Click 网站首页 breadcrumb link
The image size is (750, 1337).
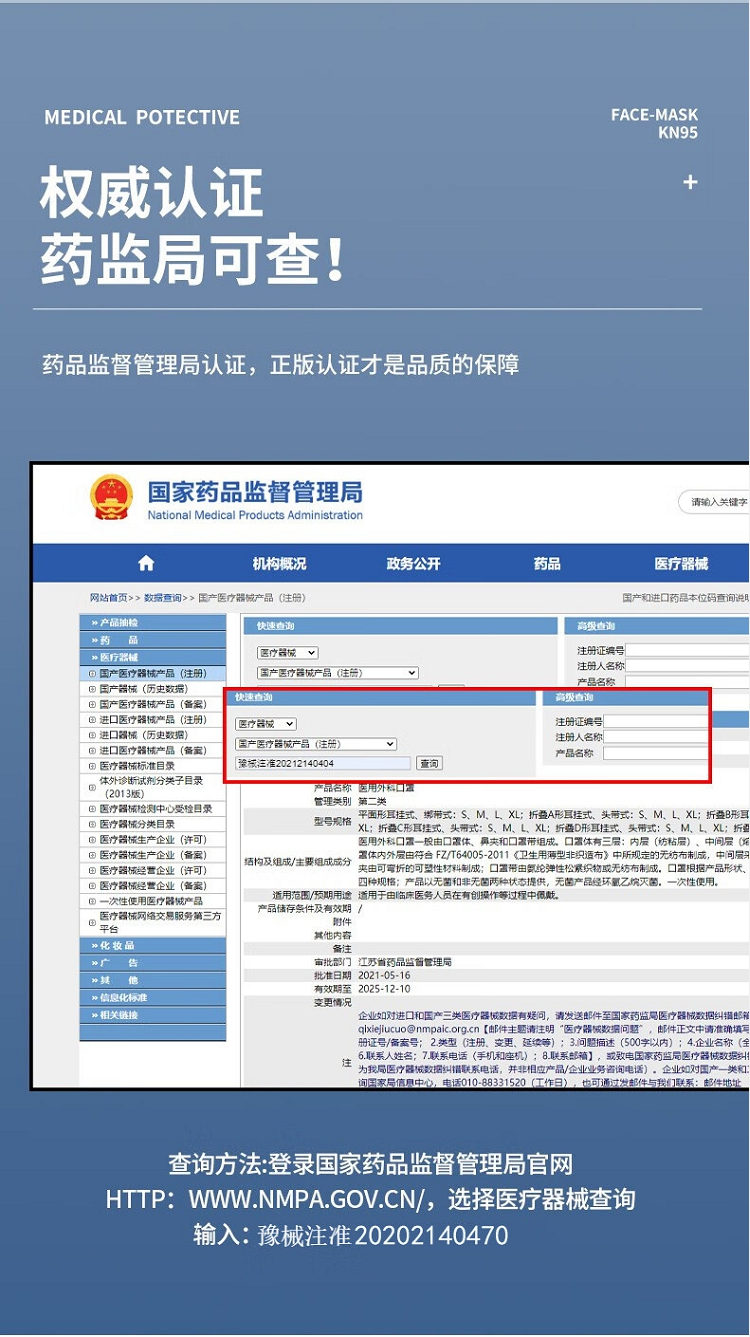click(x=108, y=598)
